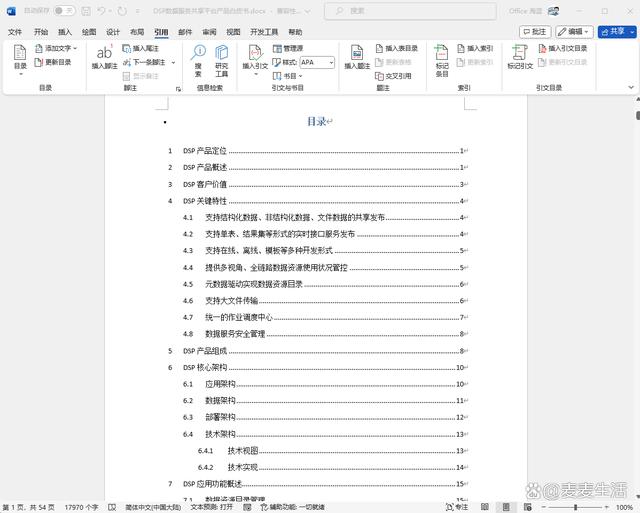Open the 目录 table of contents gallery
Image resolution: width=640 pixels, height=513 pixels.
coord(20,60)
